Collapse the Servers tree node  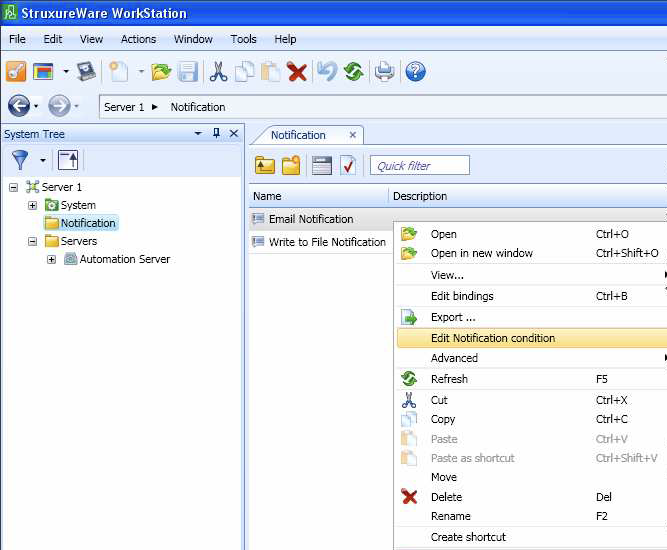pyautogui.click(x=32, y=242)
